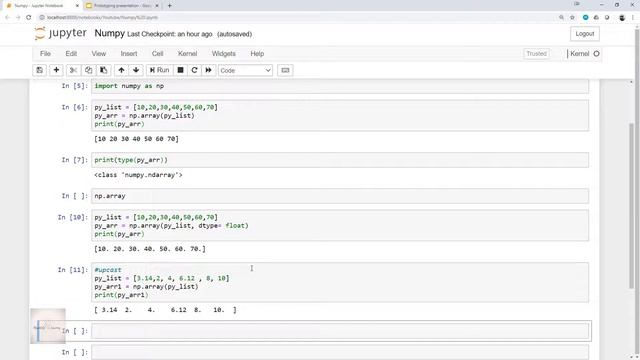Cut selected cells with scissors icon

73,70
